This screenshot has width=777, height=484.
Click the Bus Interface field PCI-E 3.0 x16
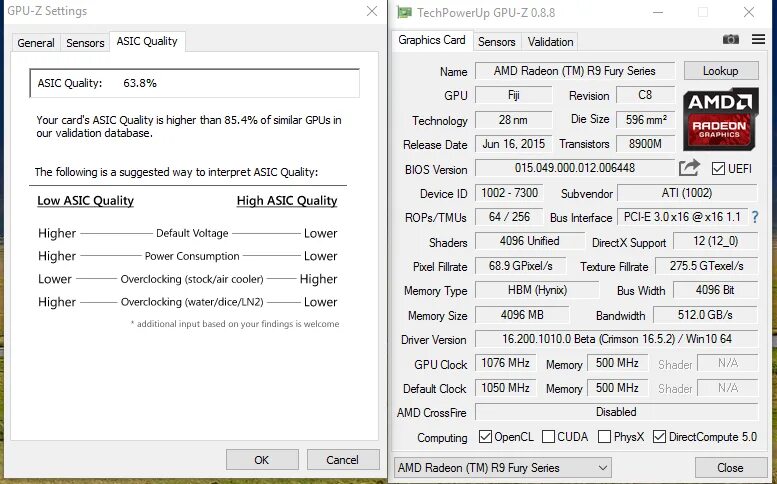coord(682,216)
